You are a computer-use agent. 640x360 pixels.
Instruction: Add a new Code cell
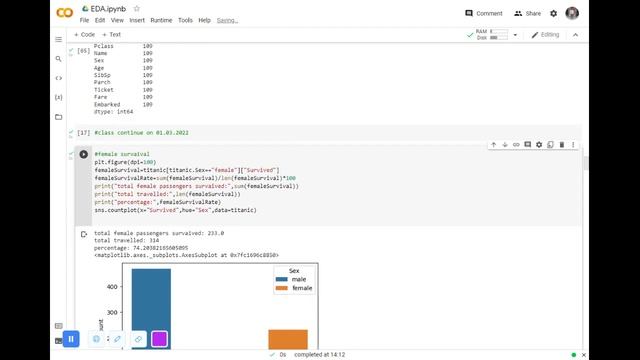84,35
